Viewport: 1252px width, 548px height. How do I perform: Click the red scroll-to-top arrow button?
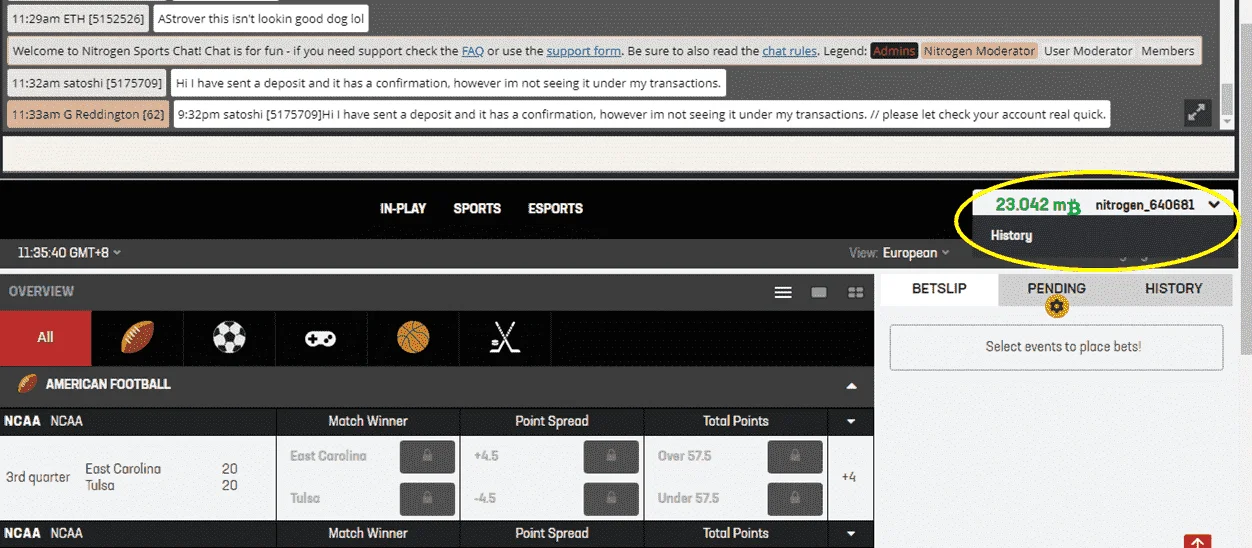coord(1197,542)
